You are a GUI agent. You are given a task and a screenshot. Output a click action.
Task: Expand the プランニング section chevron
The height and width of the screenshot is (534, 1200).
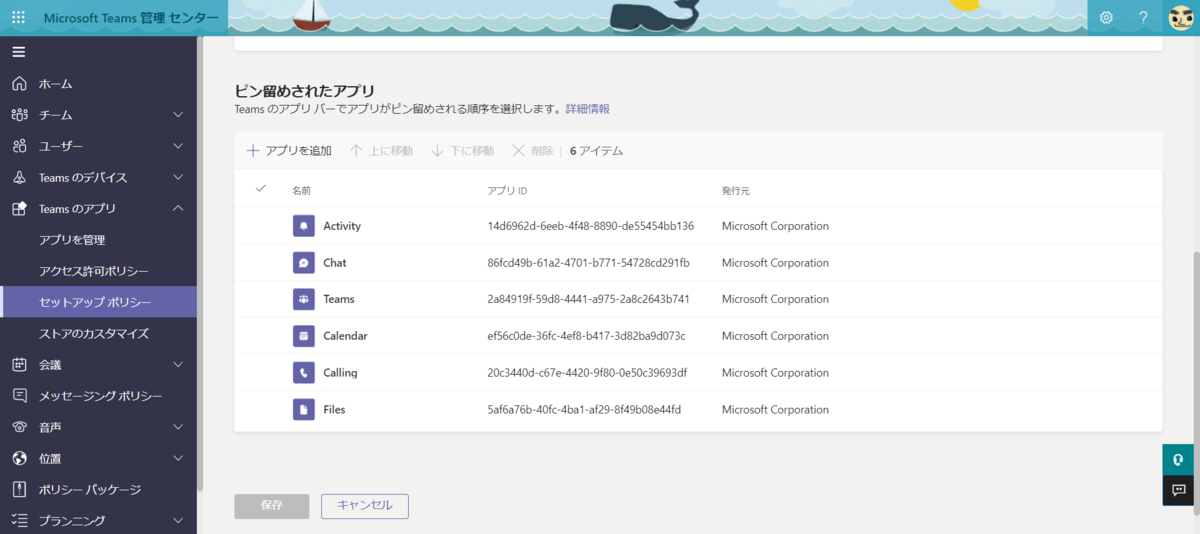[178, 520]
